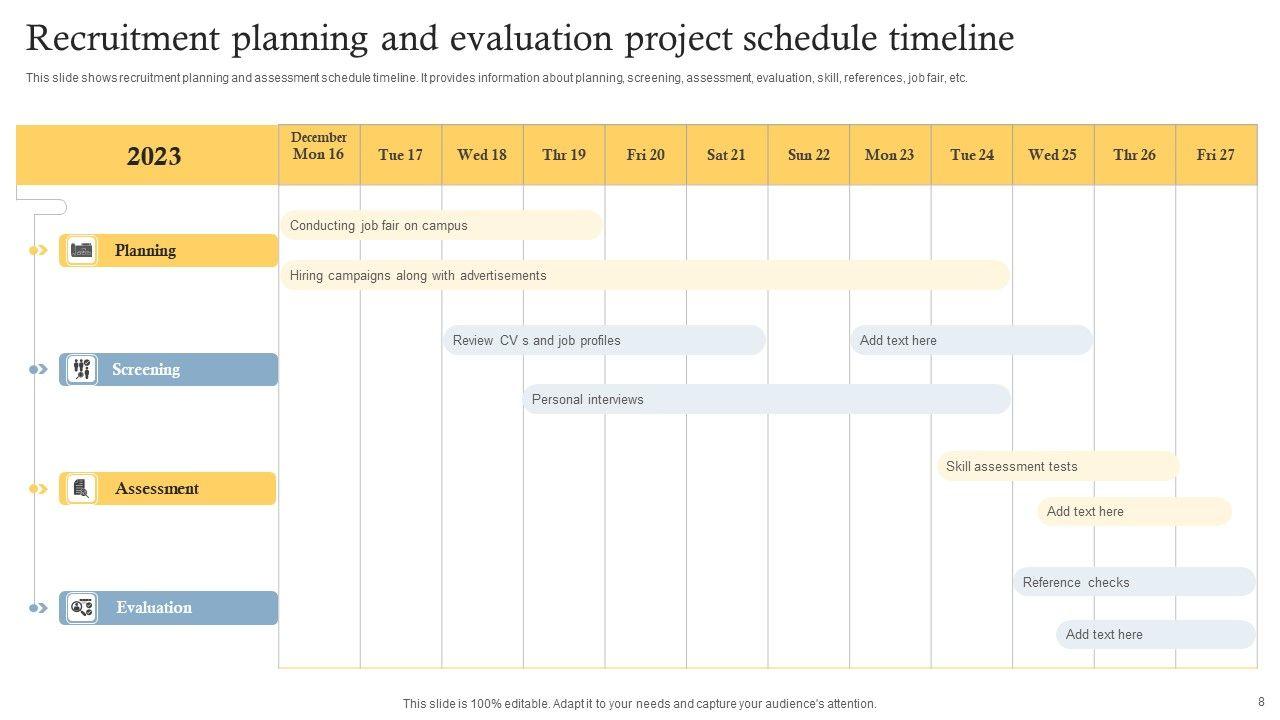The image size is (1280, 720).
Task: Click the Conducting job fair on campus bar
Action: pos(441,226)
